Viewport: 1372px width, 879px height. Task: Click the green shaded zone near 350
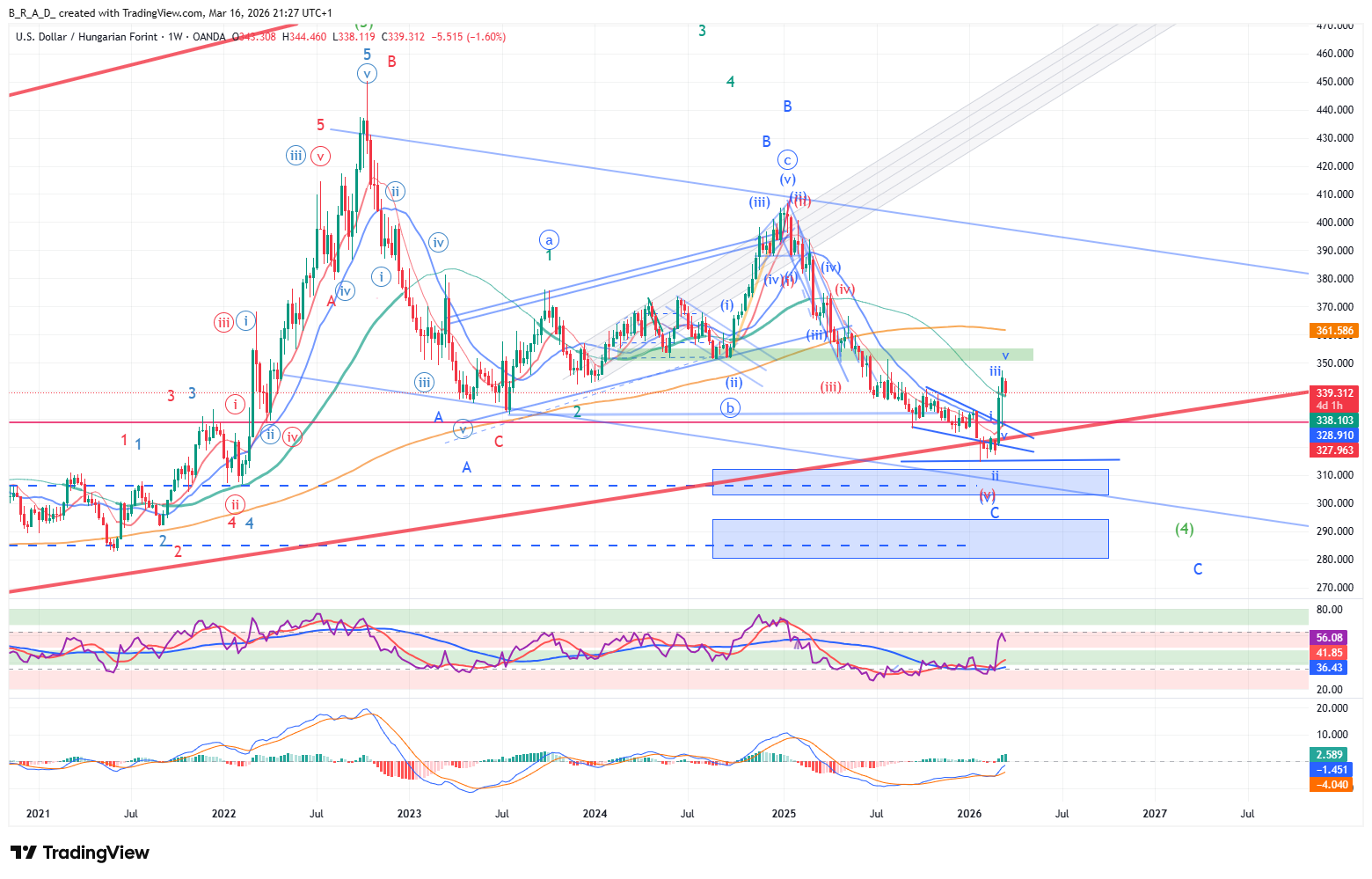879,355
